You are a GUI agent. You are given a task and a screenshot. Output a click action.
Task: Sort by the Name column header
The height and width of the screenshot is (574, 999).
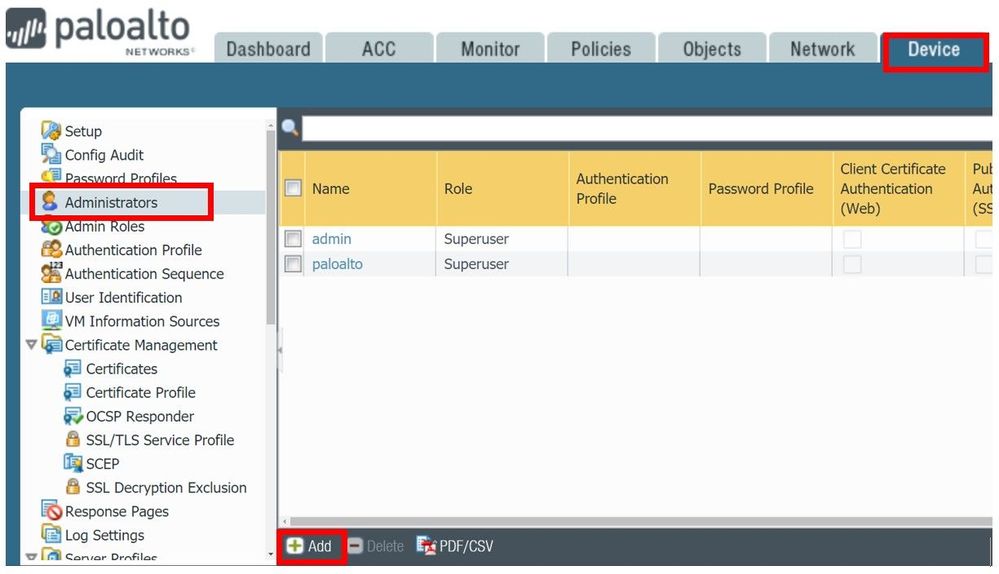pyautogui.click(x=371, y=189)
